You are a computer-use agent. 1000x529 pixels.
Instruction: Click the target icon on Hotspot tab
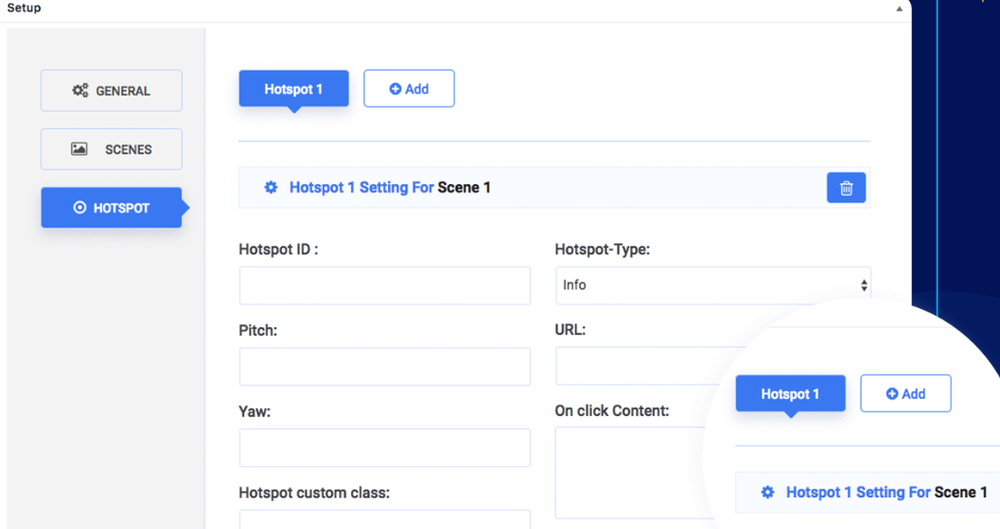(x=80, y=208)
